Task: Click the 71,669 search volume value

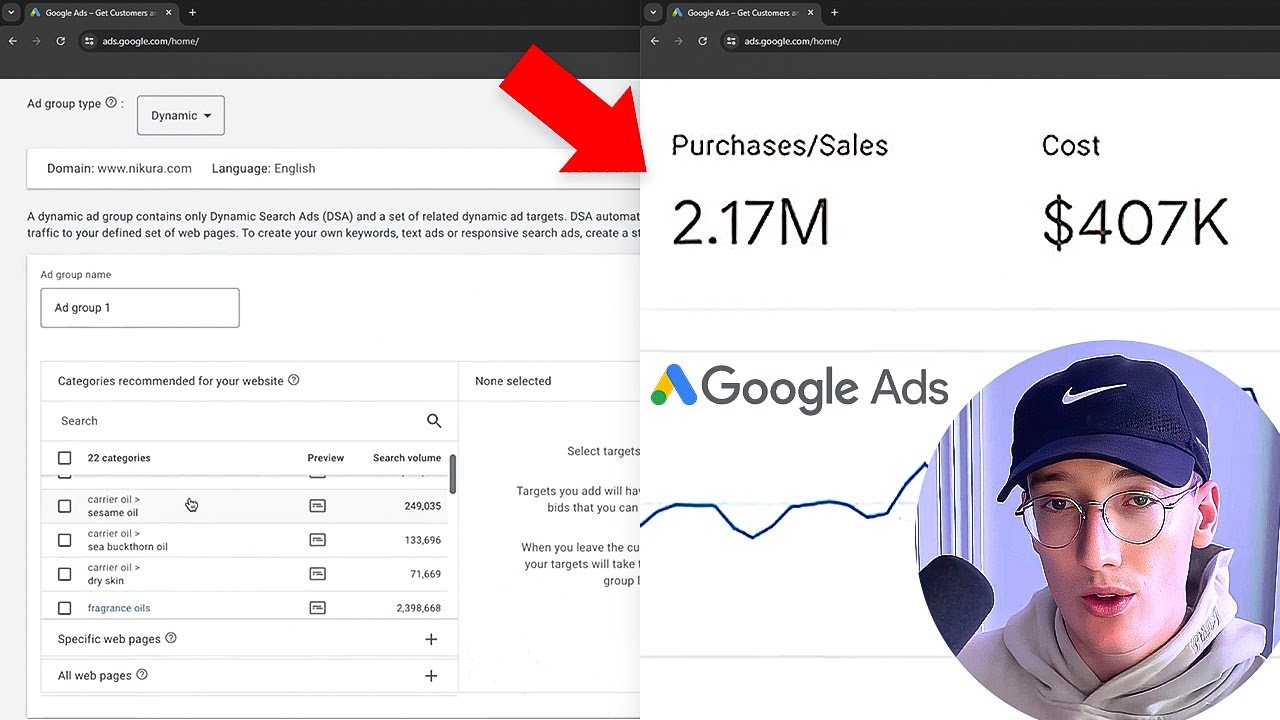Action: point(426,574)
